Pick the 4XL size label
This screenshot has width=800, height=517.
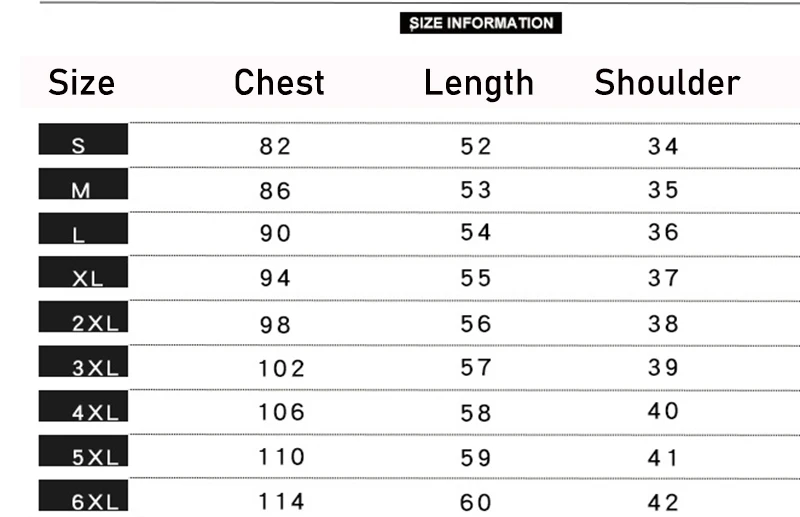pyautogui.click(x=83, y=406)
